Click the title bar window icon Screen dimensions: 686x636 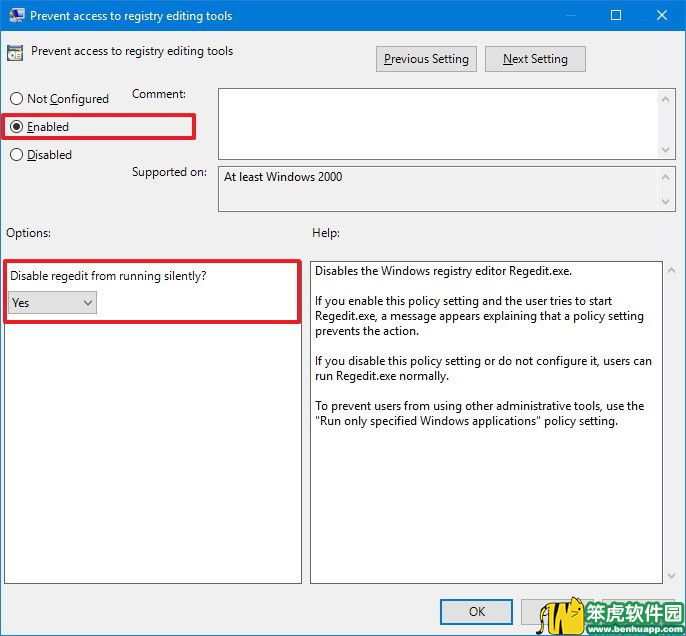point(16,15)
